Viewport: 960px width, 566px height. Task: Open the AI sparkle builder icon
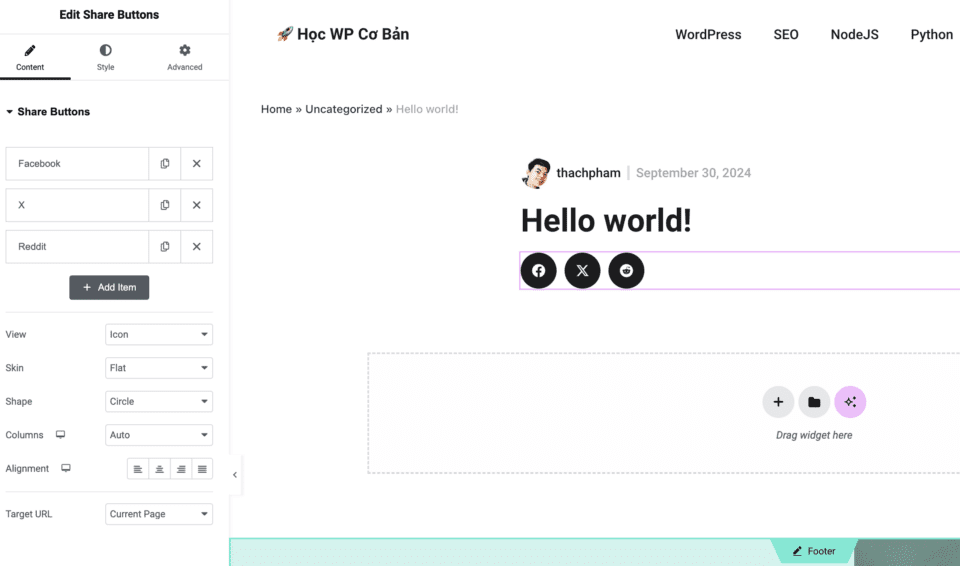point(850,402)
